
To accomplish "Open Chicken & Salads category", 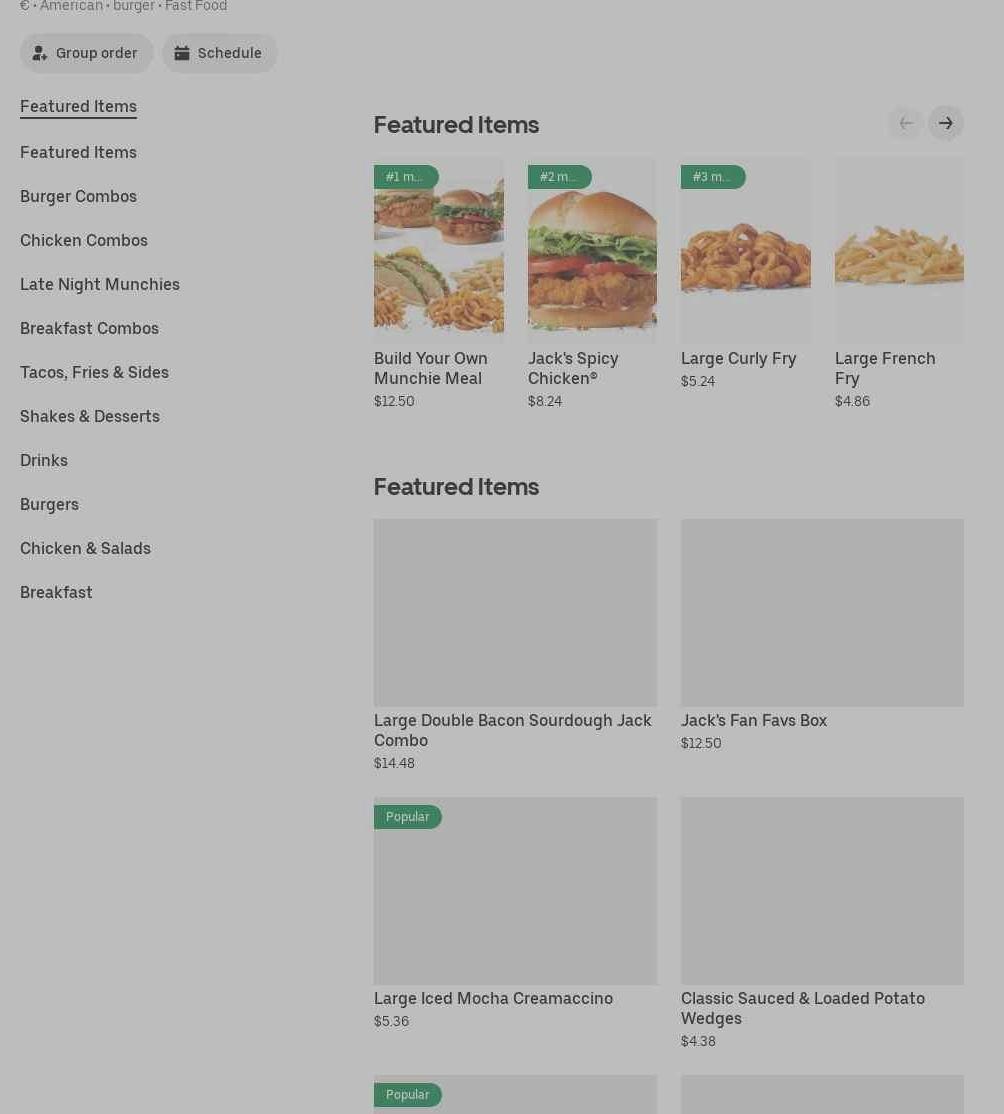I will coord(85,548).
